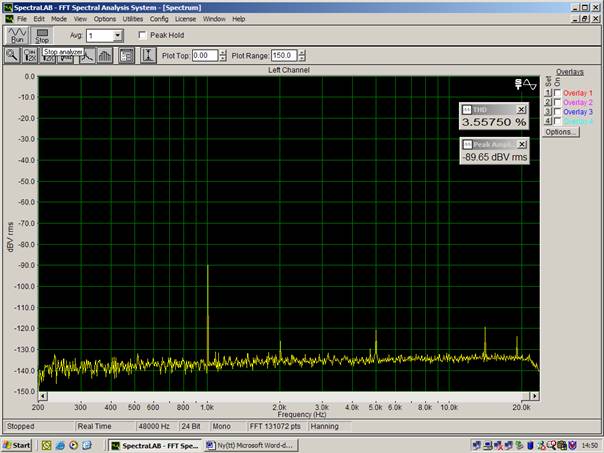Click the plot scrollbar's right arrow
The width and height of the screenshot is (604, 453).
coord(534,396)
